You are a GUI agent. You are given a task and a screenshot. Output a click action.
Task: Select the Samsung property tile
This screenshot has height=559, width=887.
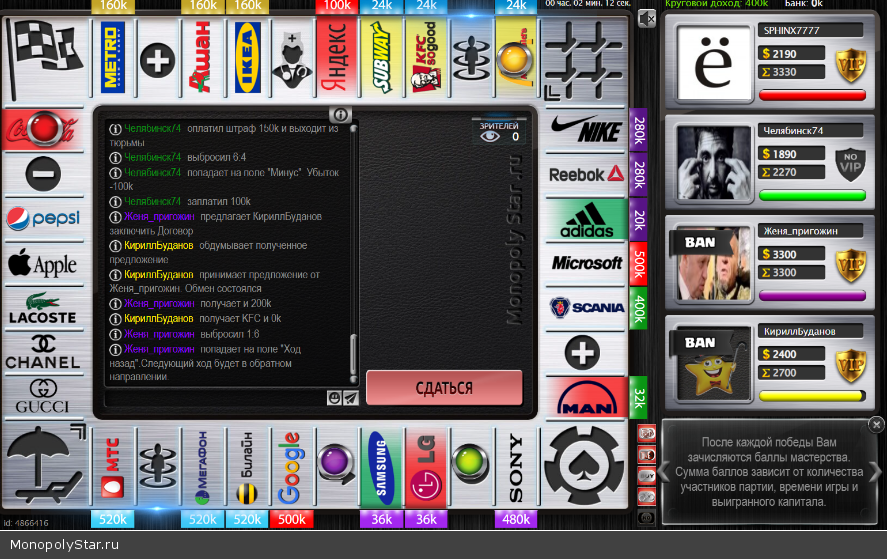[x=382, y=467]
